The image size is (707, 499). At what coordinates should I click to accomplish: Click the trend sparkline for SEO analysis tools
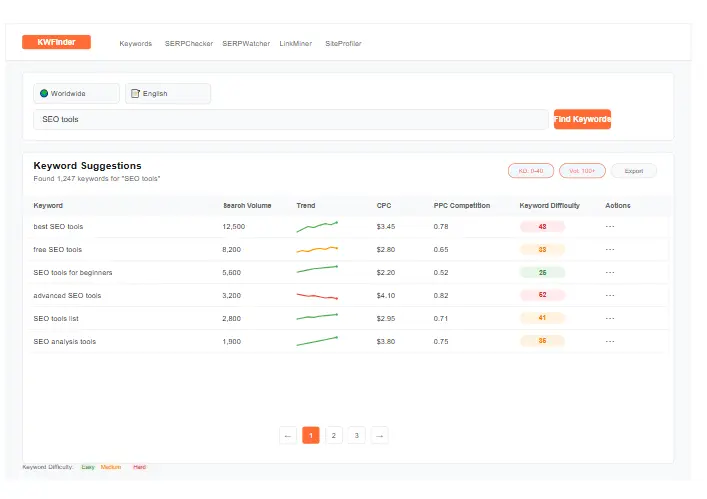(x=317, y=341)
